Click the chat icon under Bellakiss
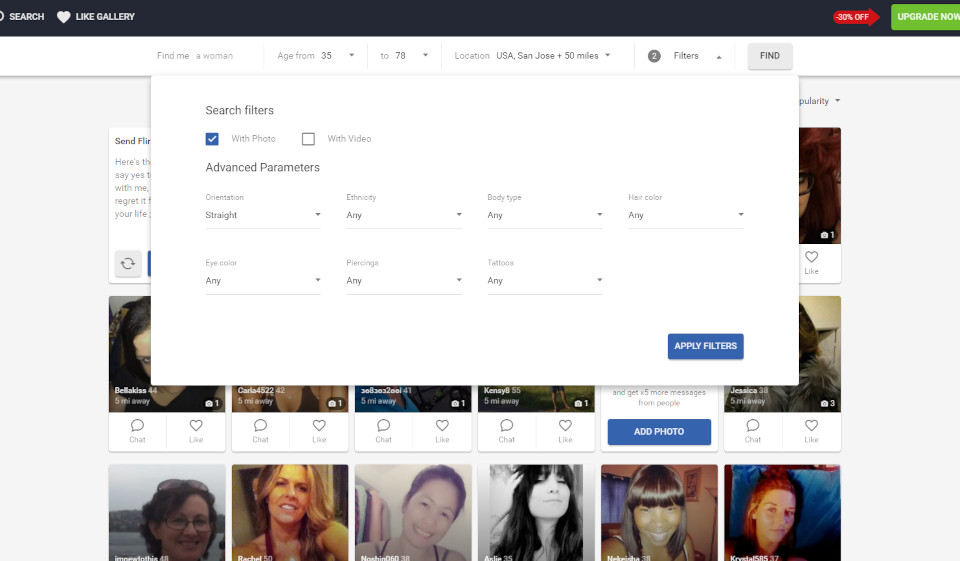The image size is (960, 561). pos(138,426)
